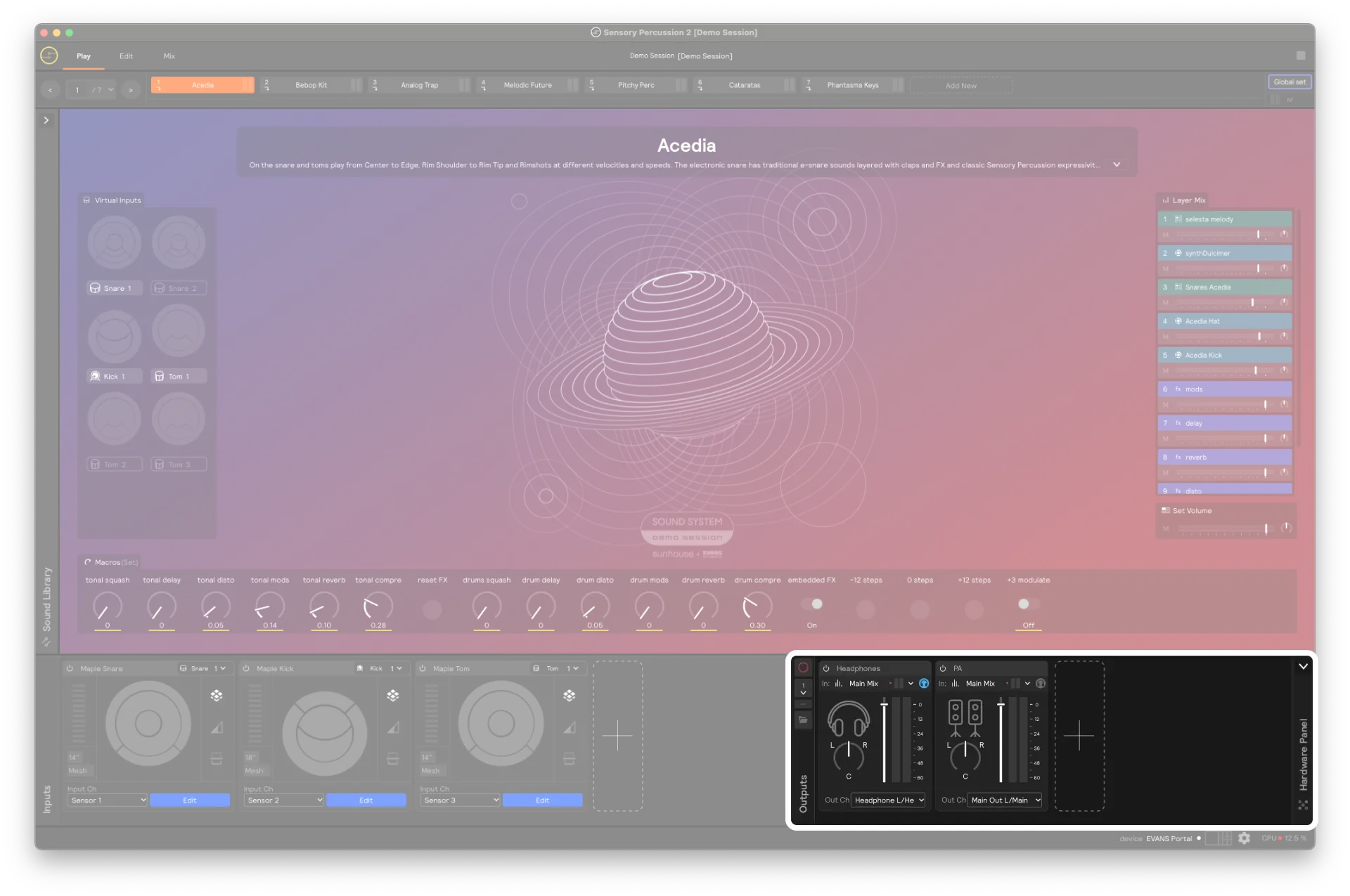Click the Add New kit button
This screenshot has width=1350, height=896.
pos(960,85)
